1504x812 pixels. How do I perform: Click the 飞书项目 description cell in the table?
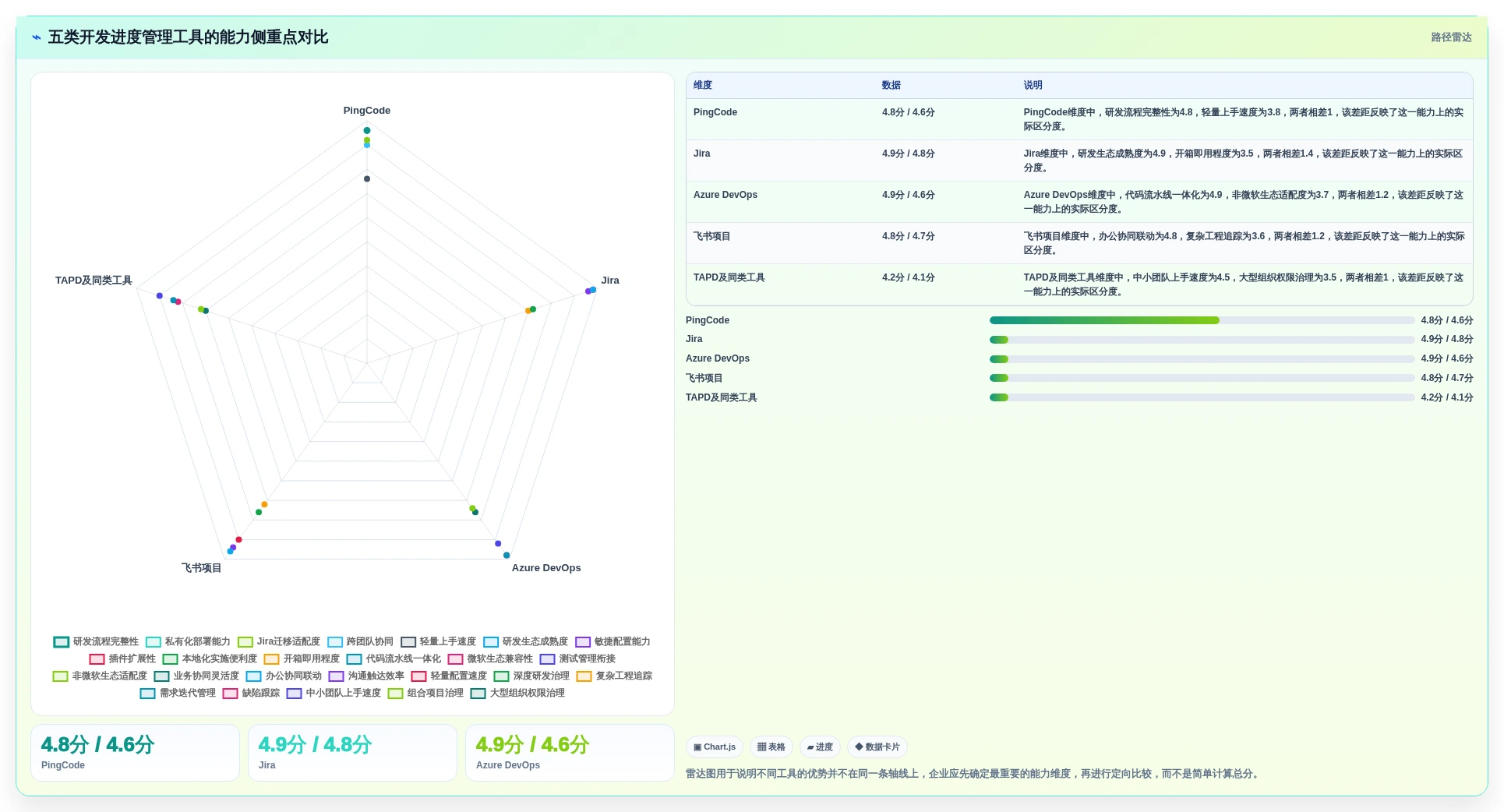pyautogui.click(x=1244, y=243)
